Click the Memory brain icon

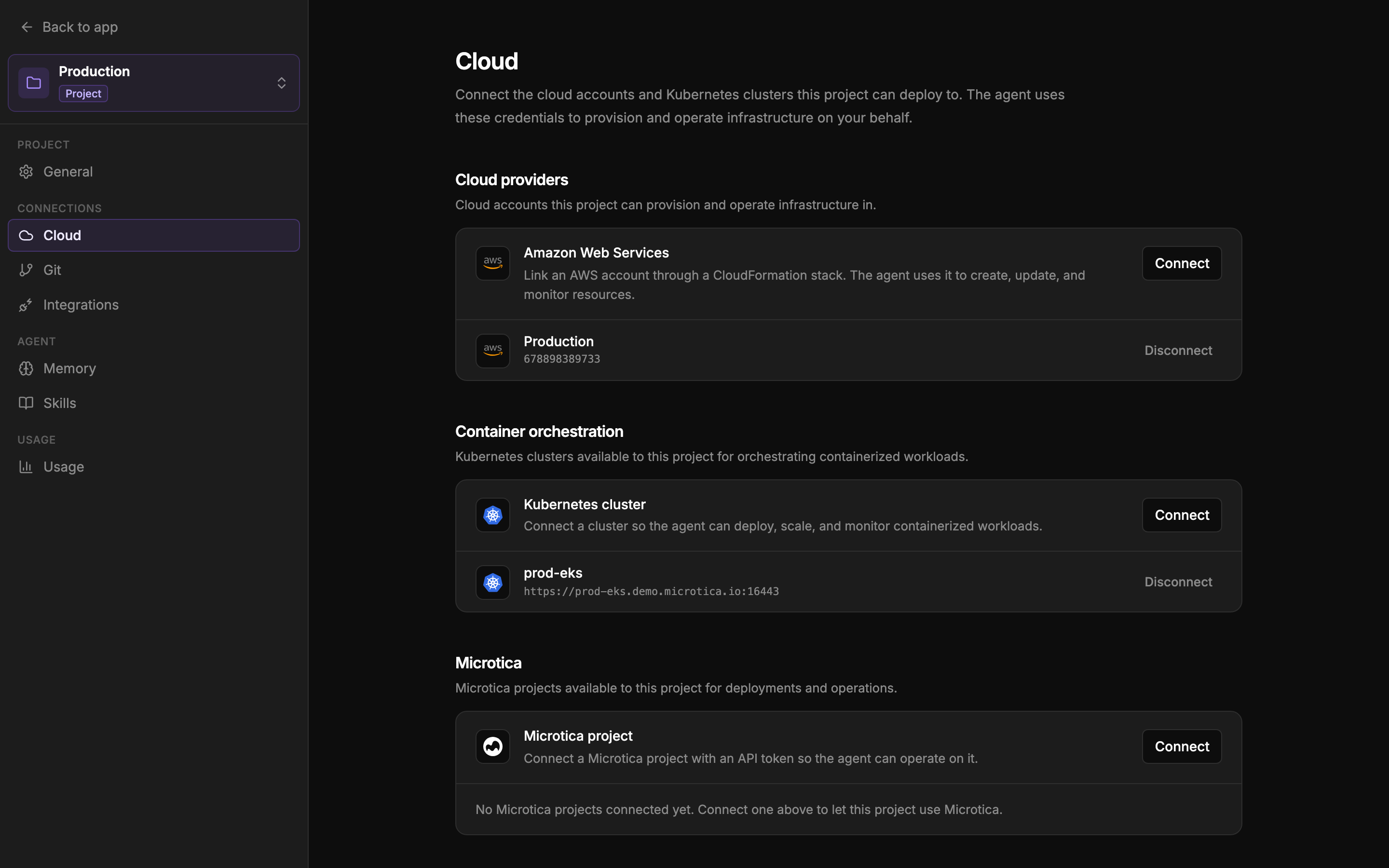pos(26,368)
